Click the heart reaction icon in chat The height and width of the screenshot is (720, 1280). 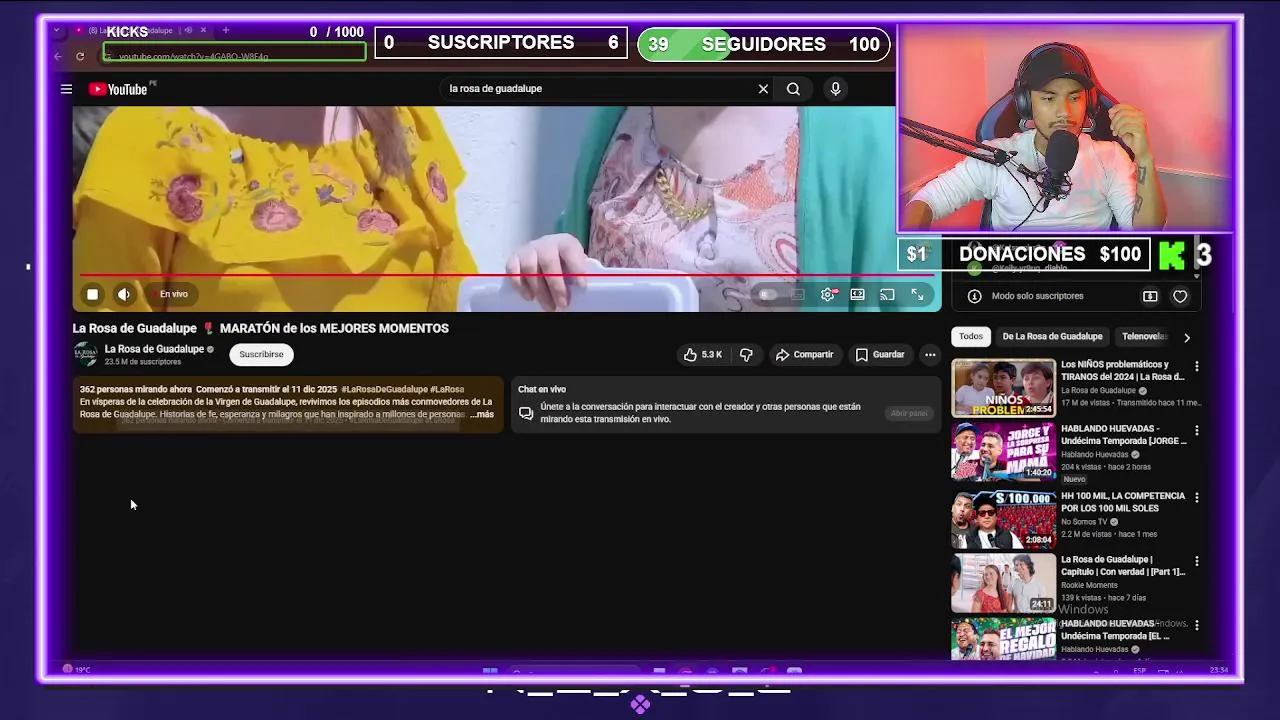tap(1180, 296)
